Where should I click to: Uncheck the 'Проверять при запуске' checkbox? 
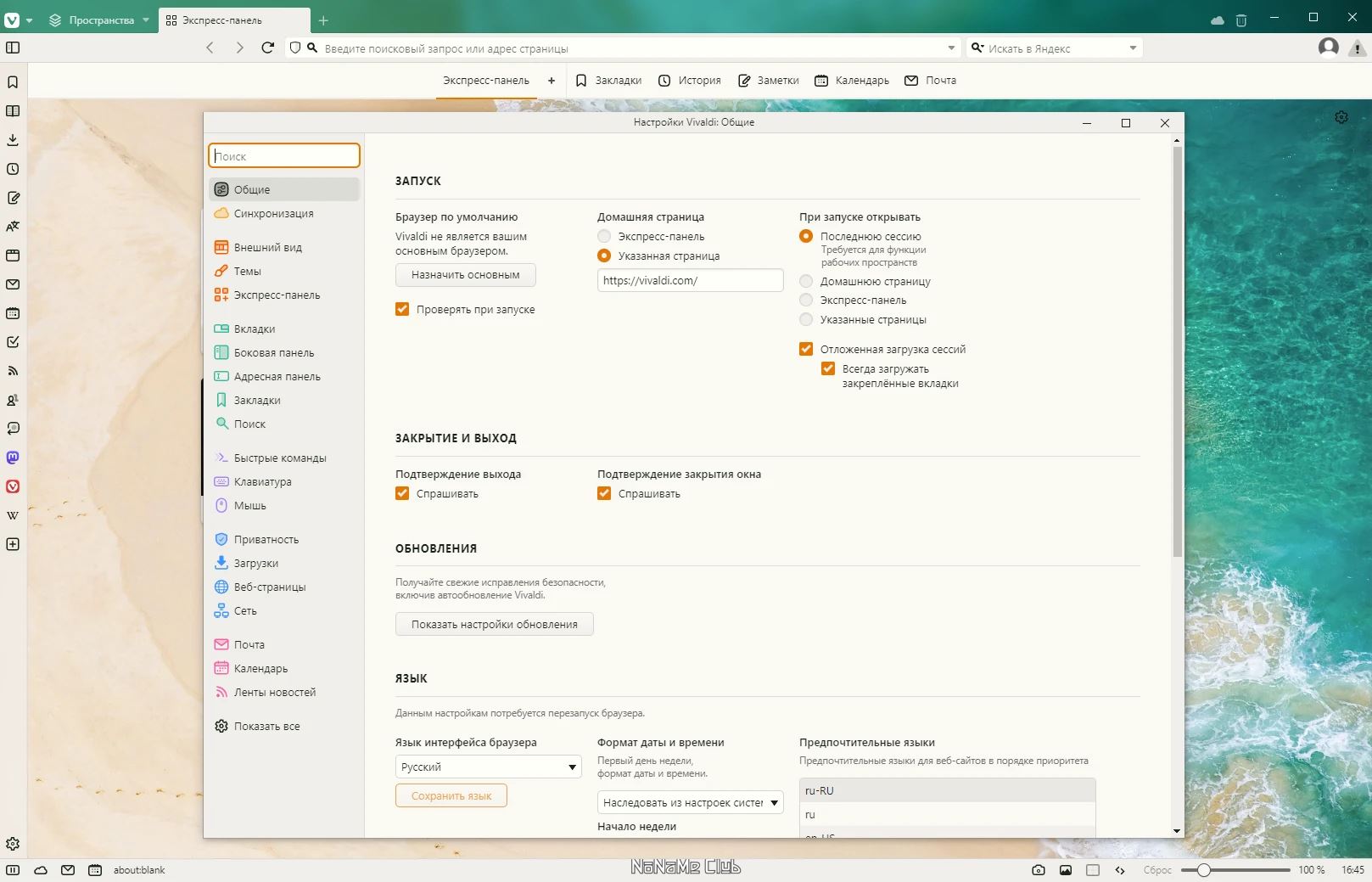point(402,310)
